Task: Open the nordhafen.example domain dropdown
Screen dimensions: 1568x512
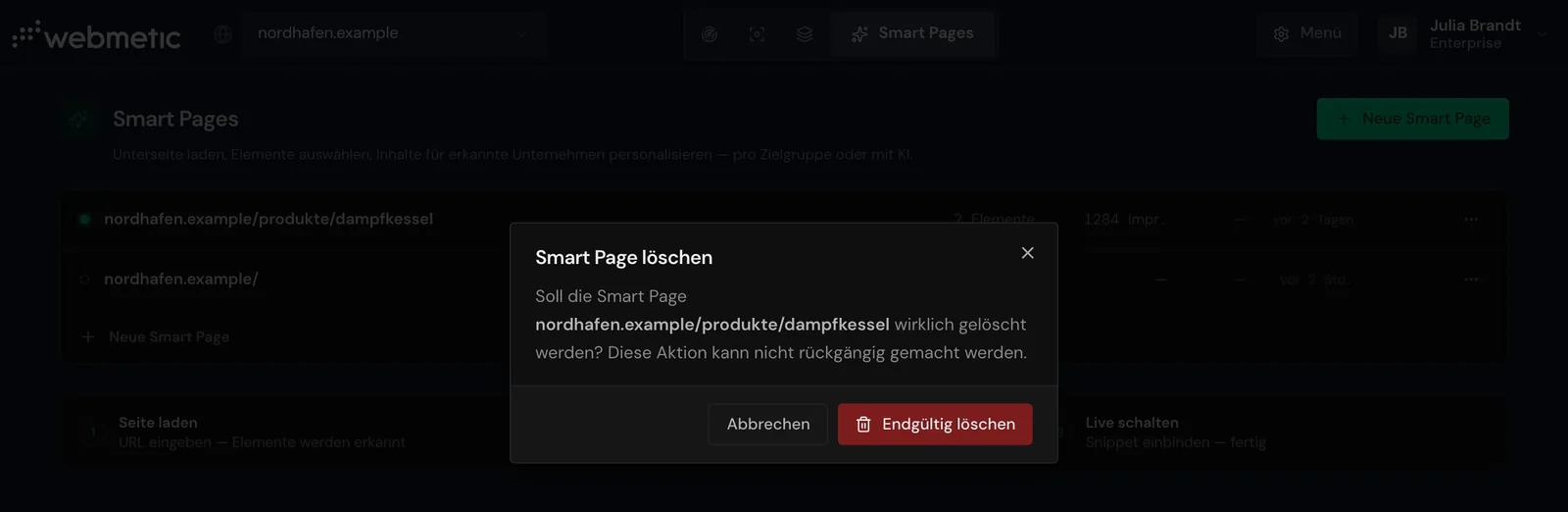Action: (x=393, y=33)
